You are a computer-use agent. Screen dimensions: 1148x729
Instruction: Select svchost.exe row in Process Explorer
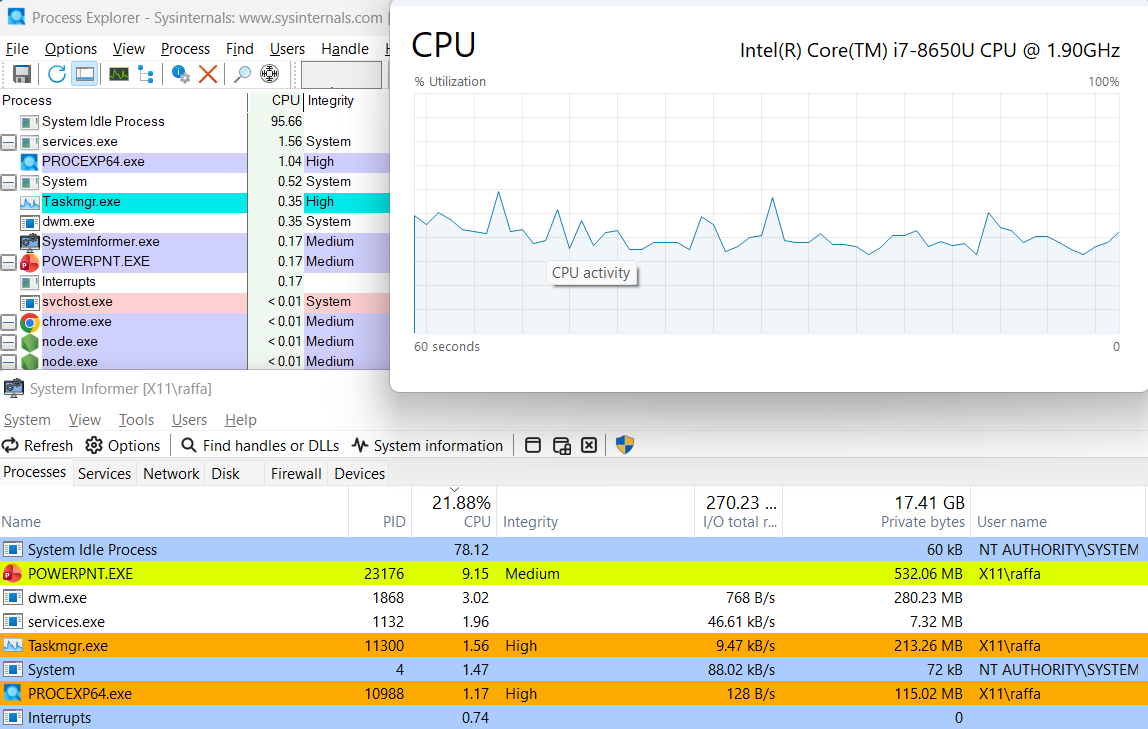coord(195,302)
